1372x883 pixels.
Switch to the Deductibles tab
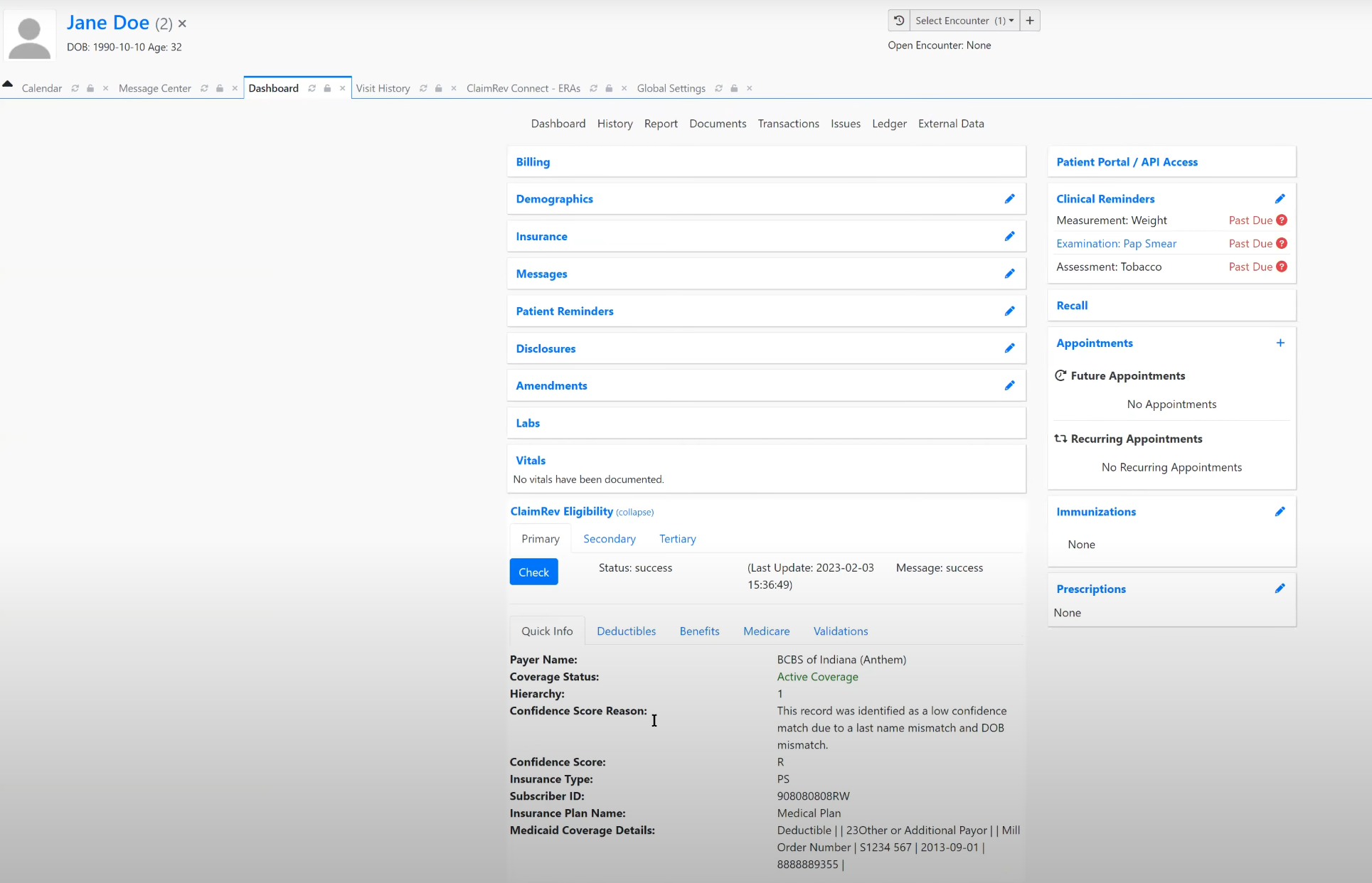pyautogui.click(x=626, y=631)
